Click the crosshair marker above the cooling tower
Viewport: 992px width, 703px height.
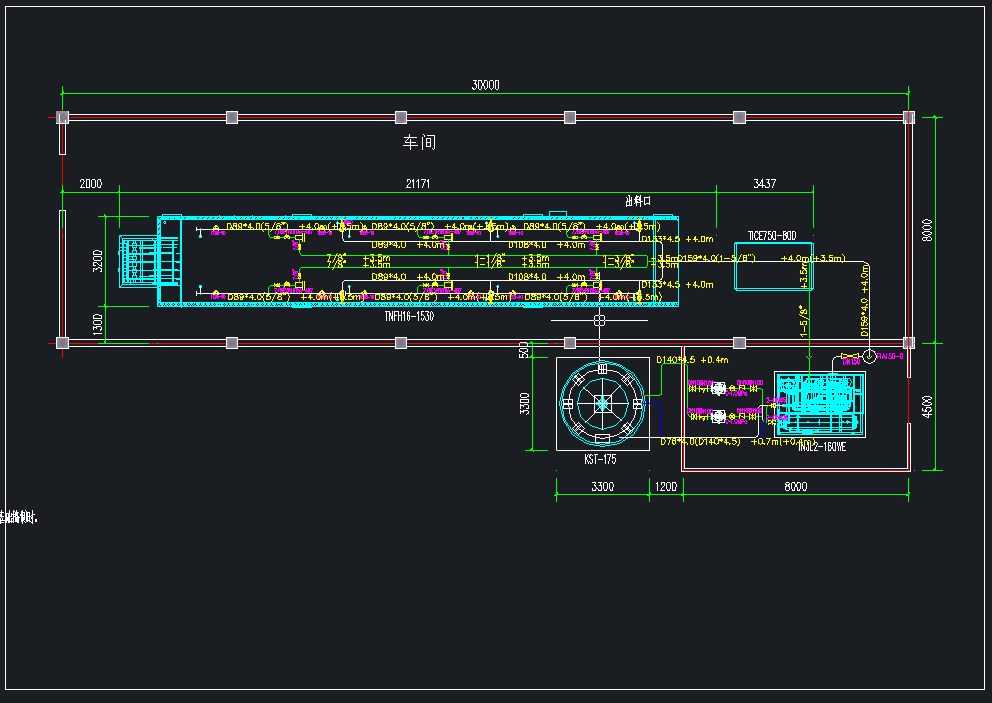pos(599,321)
